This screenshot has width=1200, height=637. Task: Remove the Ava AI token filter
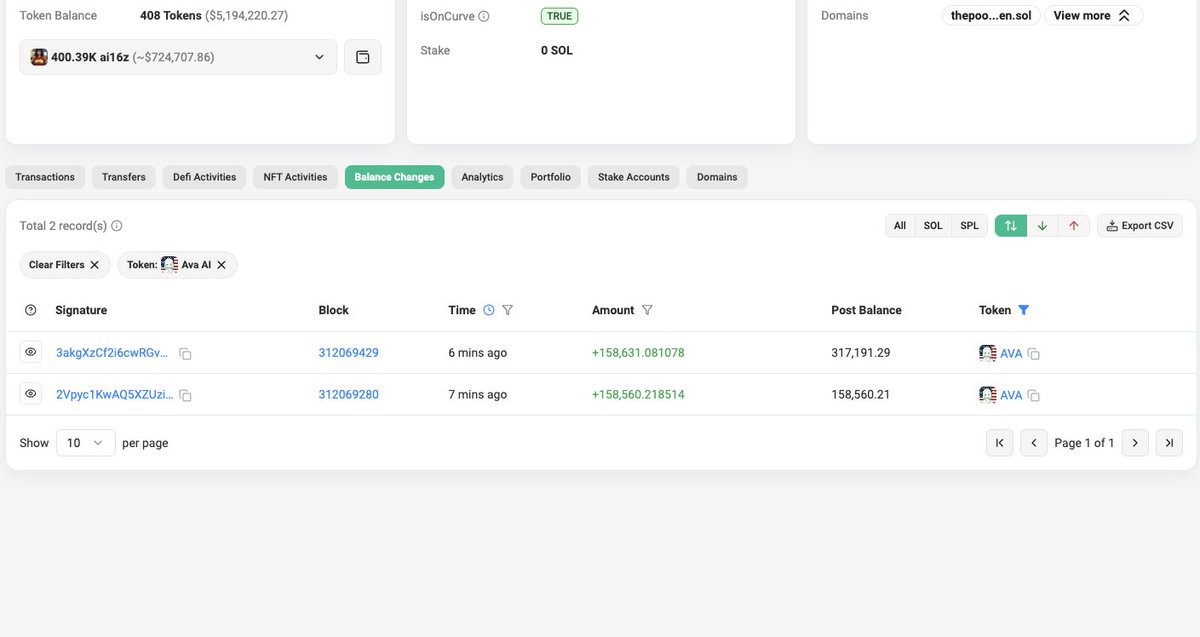point(222,265)
